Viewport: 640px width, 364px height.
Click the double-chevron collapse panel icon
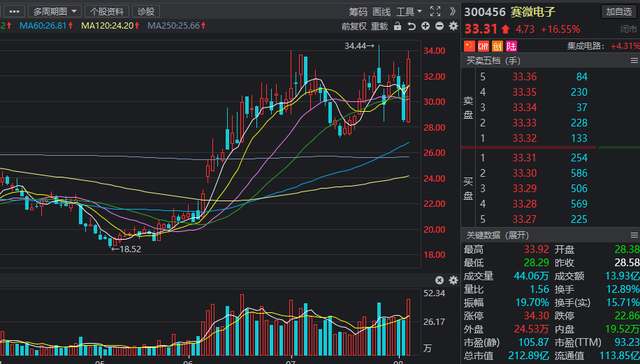(452, 11)
